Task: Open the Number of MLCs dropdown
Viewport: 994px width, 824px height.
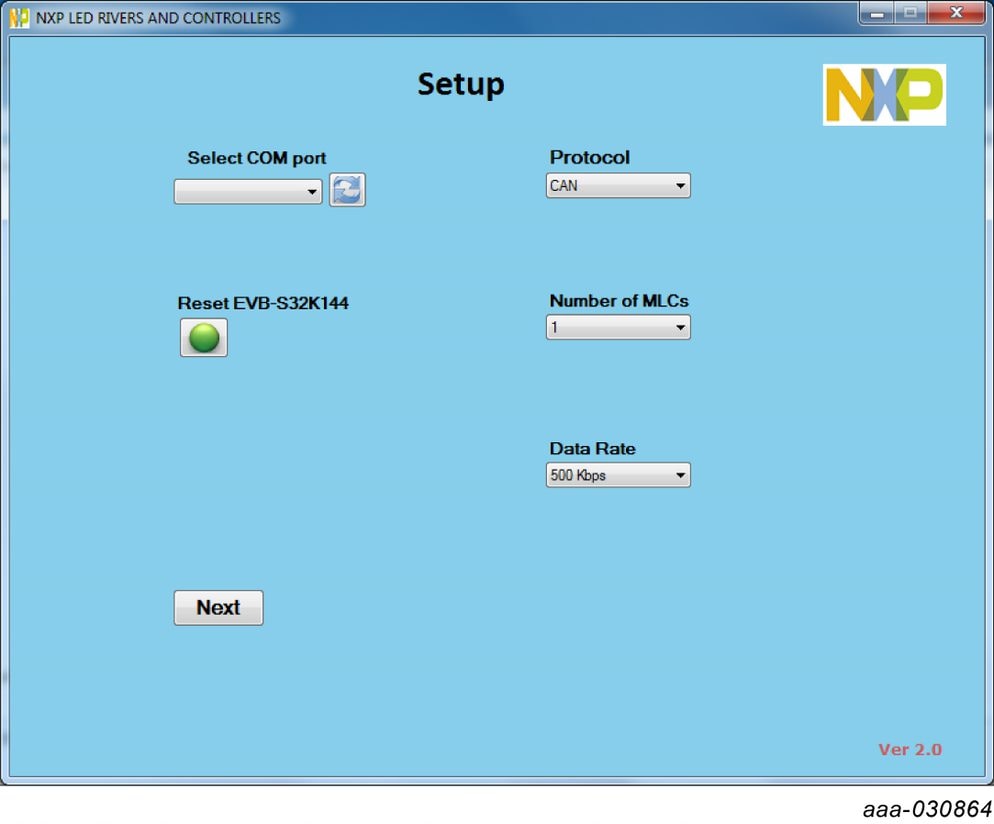Action: 618,328
